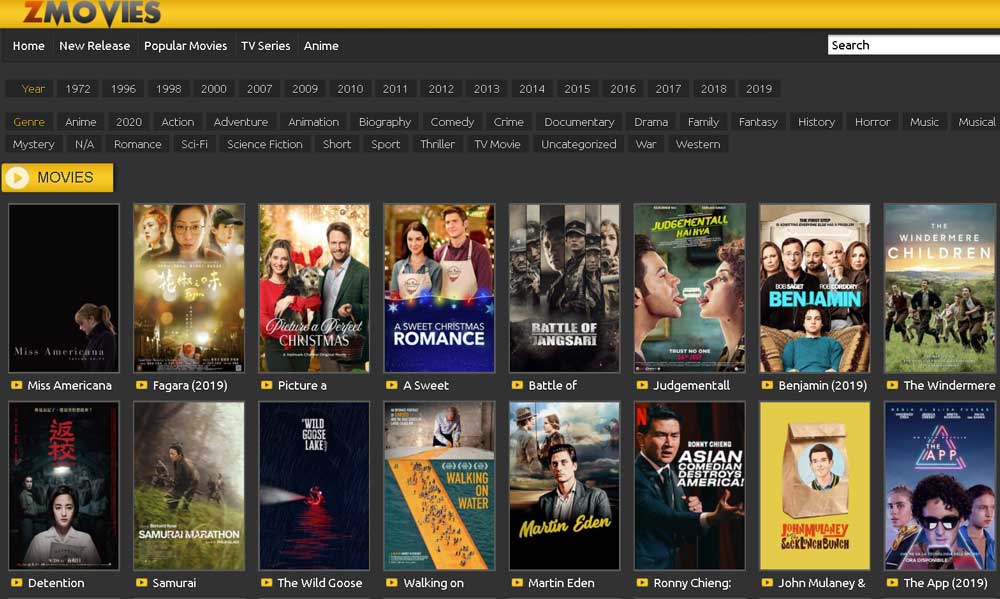Select the Comedy genre filter
The width and height of the screenshot is (1000, 599).
[452, 122]
